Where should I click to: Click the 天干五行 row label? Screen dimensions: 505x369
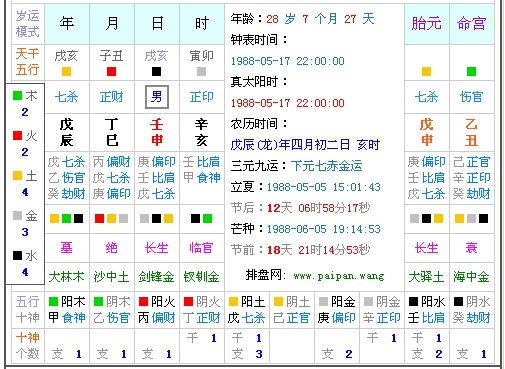tap(28, 62)
